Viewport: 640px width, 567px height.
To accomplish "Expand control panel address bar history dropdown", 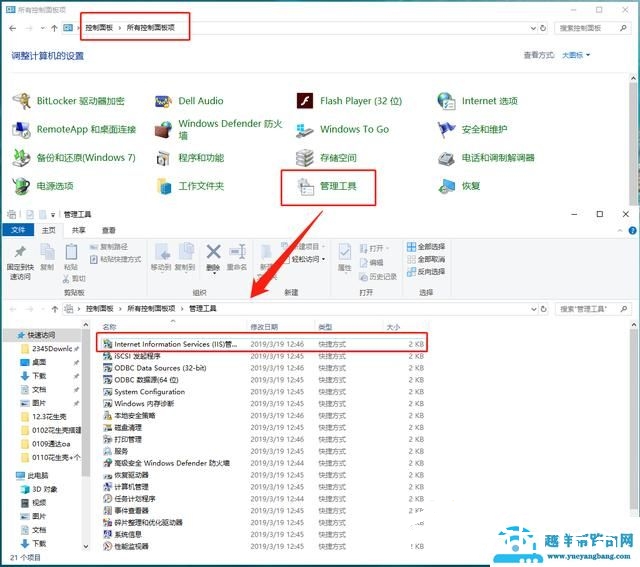I will tap(533, 28).
